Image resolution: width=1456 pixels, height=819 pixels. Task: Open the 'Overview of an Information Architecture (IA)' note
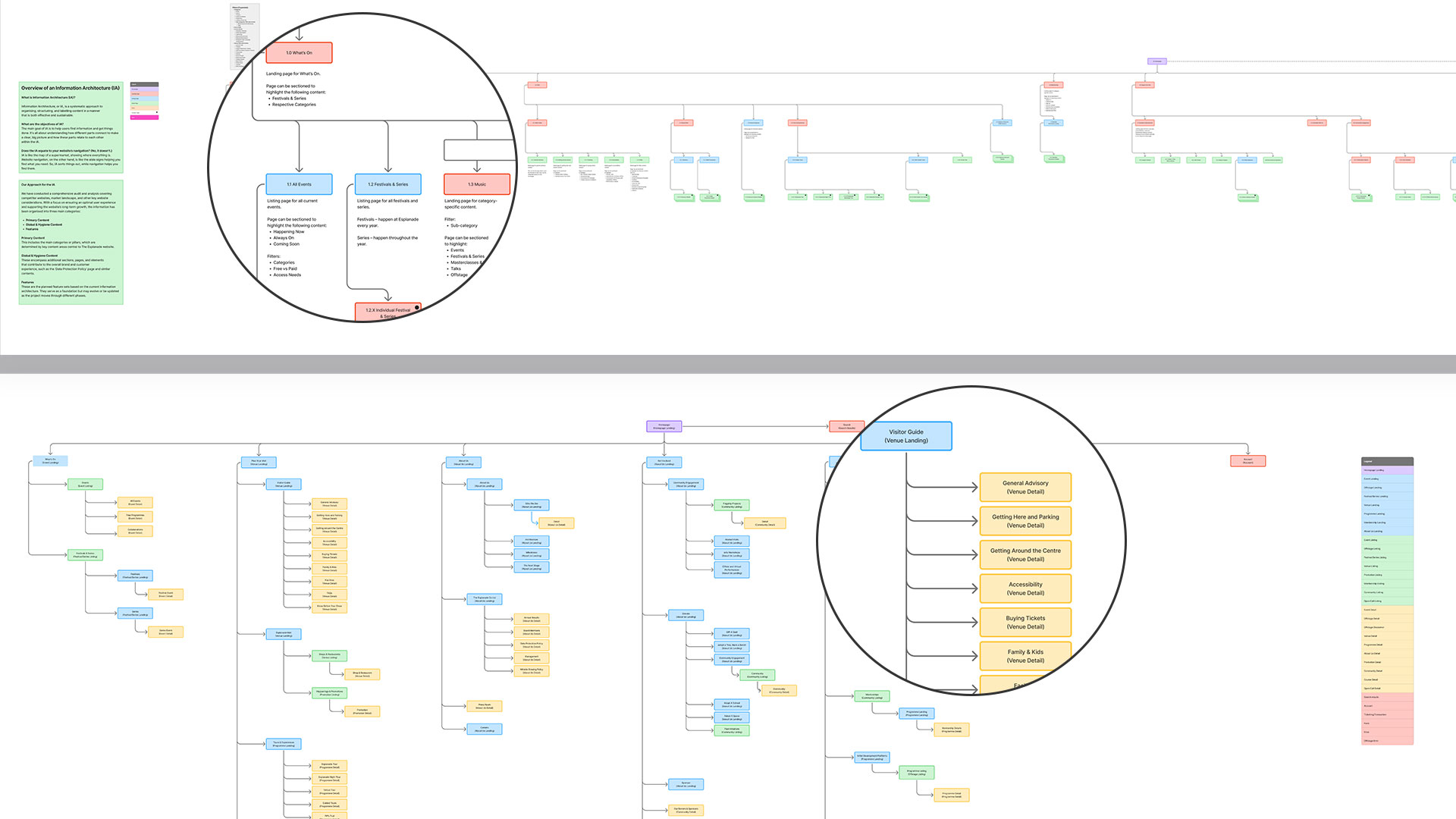[71, 128]
